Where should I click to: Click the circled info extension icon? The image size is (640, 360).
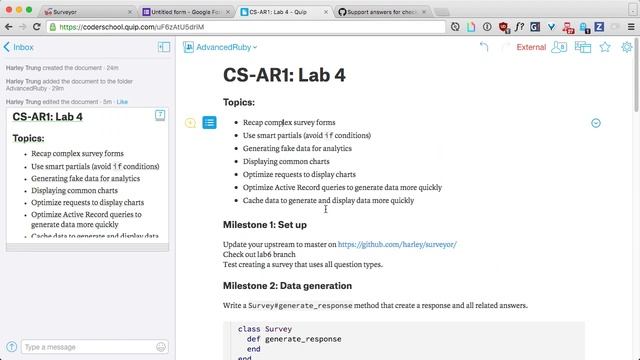click(487, 27)
